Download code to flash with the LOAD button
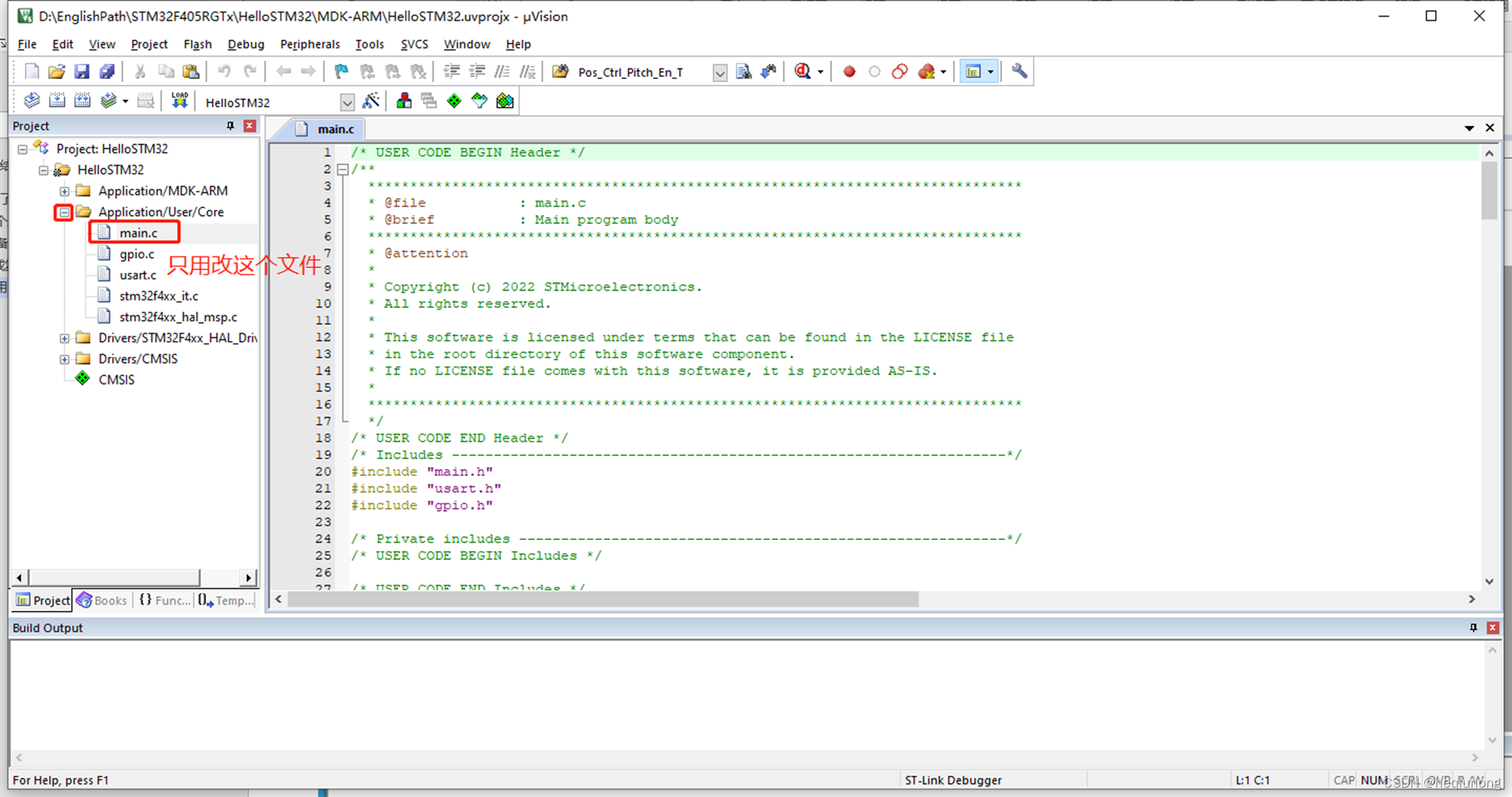The image size is (1512, 797). [x=179, y=101]
